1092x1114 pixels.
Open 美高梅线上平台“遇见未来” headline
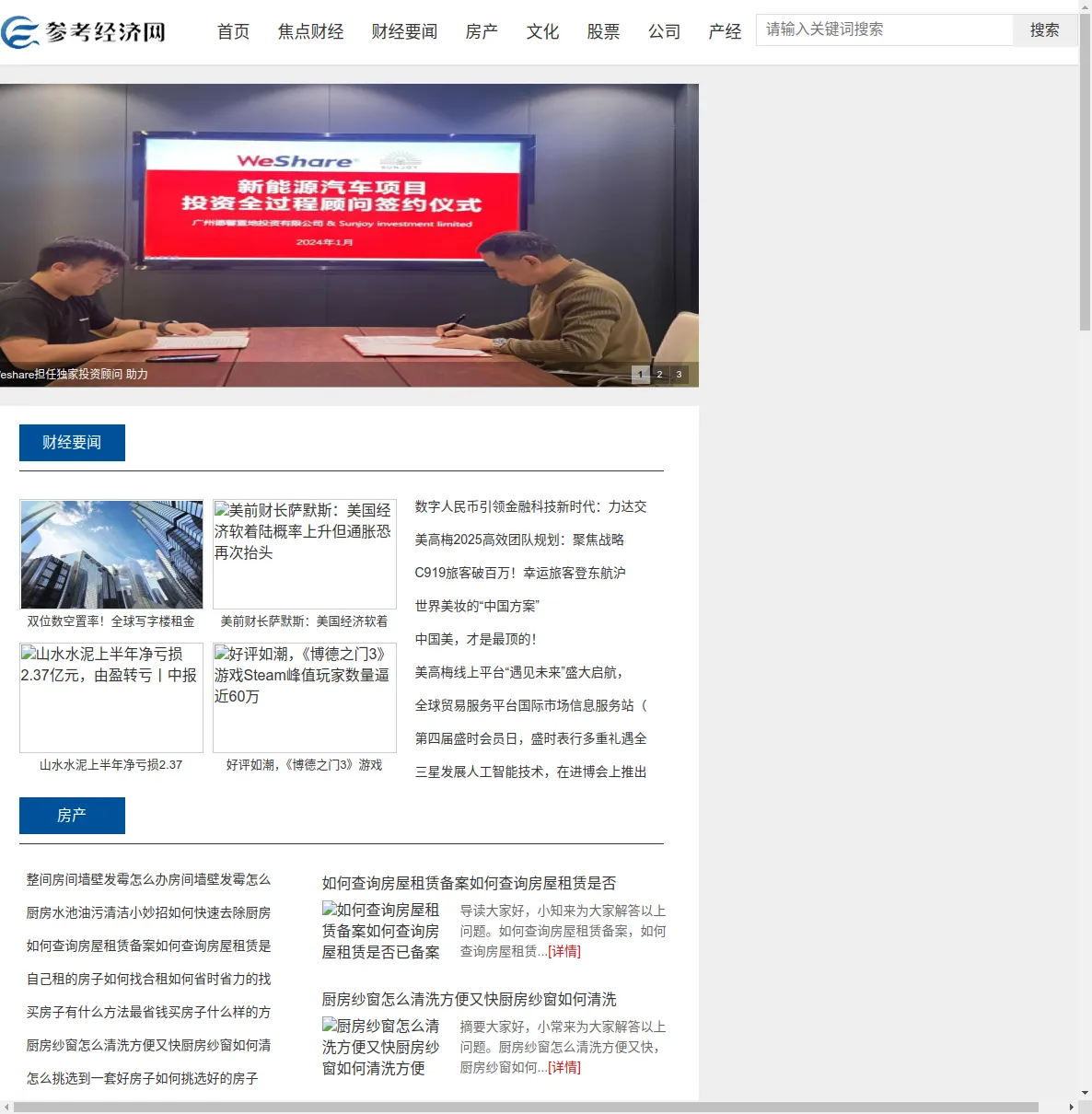pos(520,672)
